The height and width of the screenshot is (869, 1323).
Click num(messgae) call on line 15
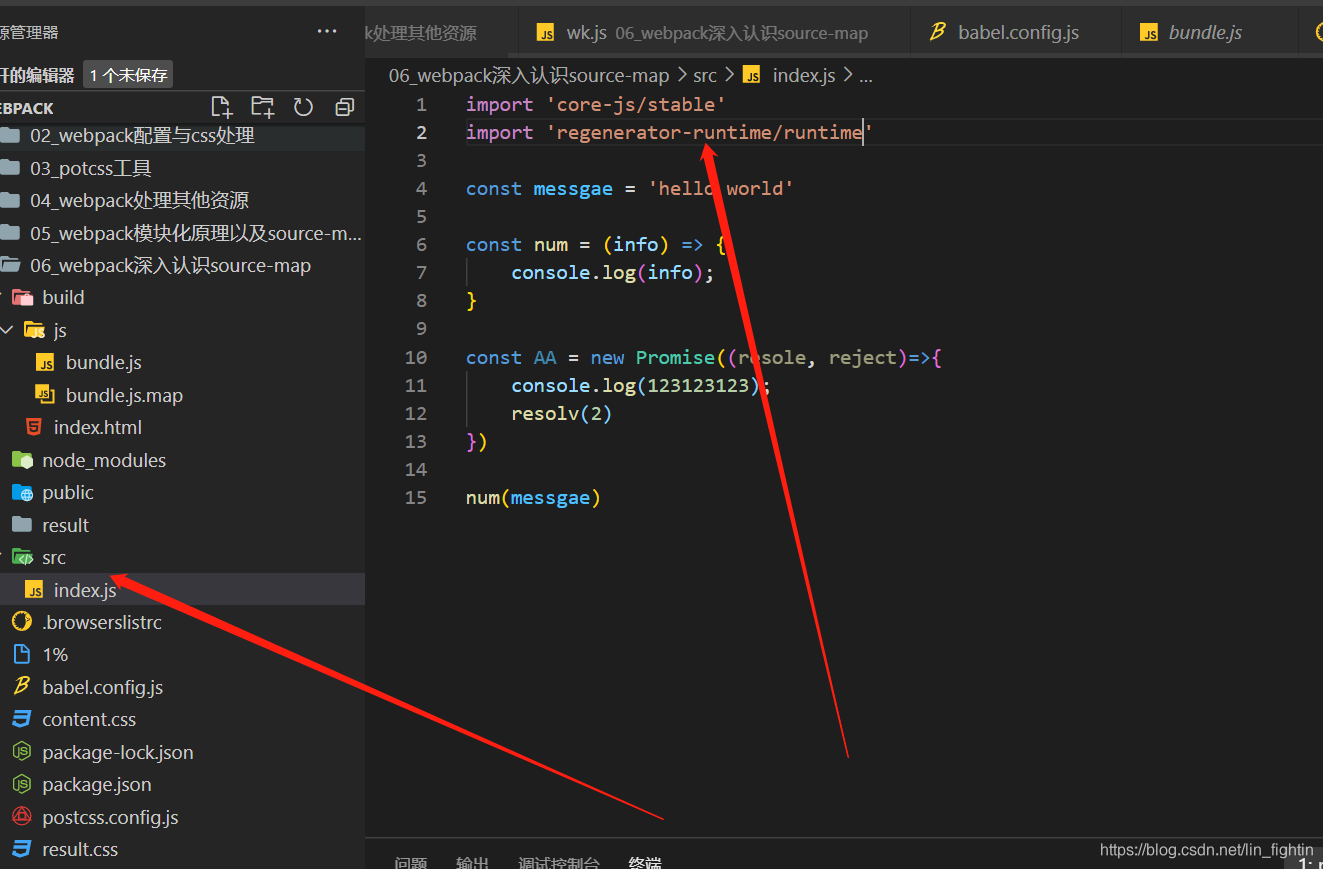533,498
